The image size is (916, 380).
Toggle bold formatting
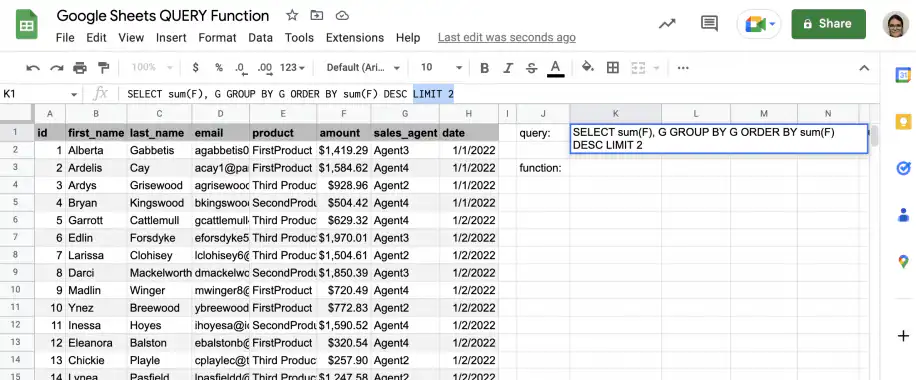tap(484, 68)
